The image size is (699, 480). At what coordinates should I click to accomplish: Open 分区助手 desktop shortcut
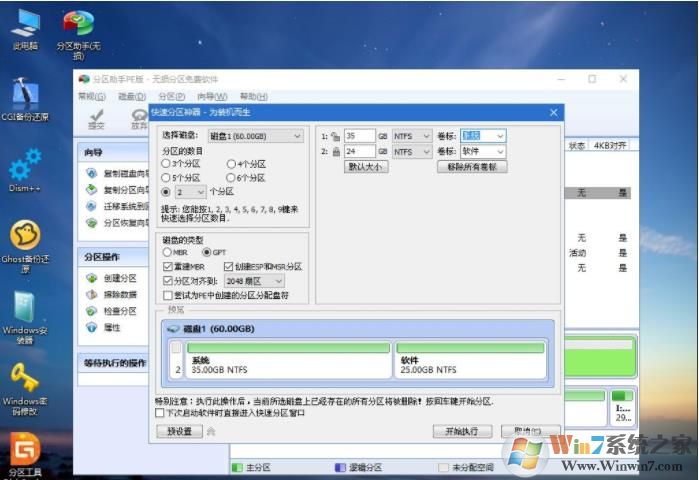pos(77,23)
